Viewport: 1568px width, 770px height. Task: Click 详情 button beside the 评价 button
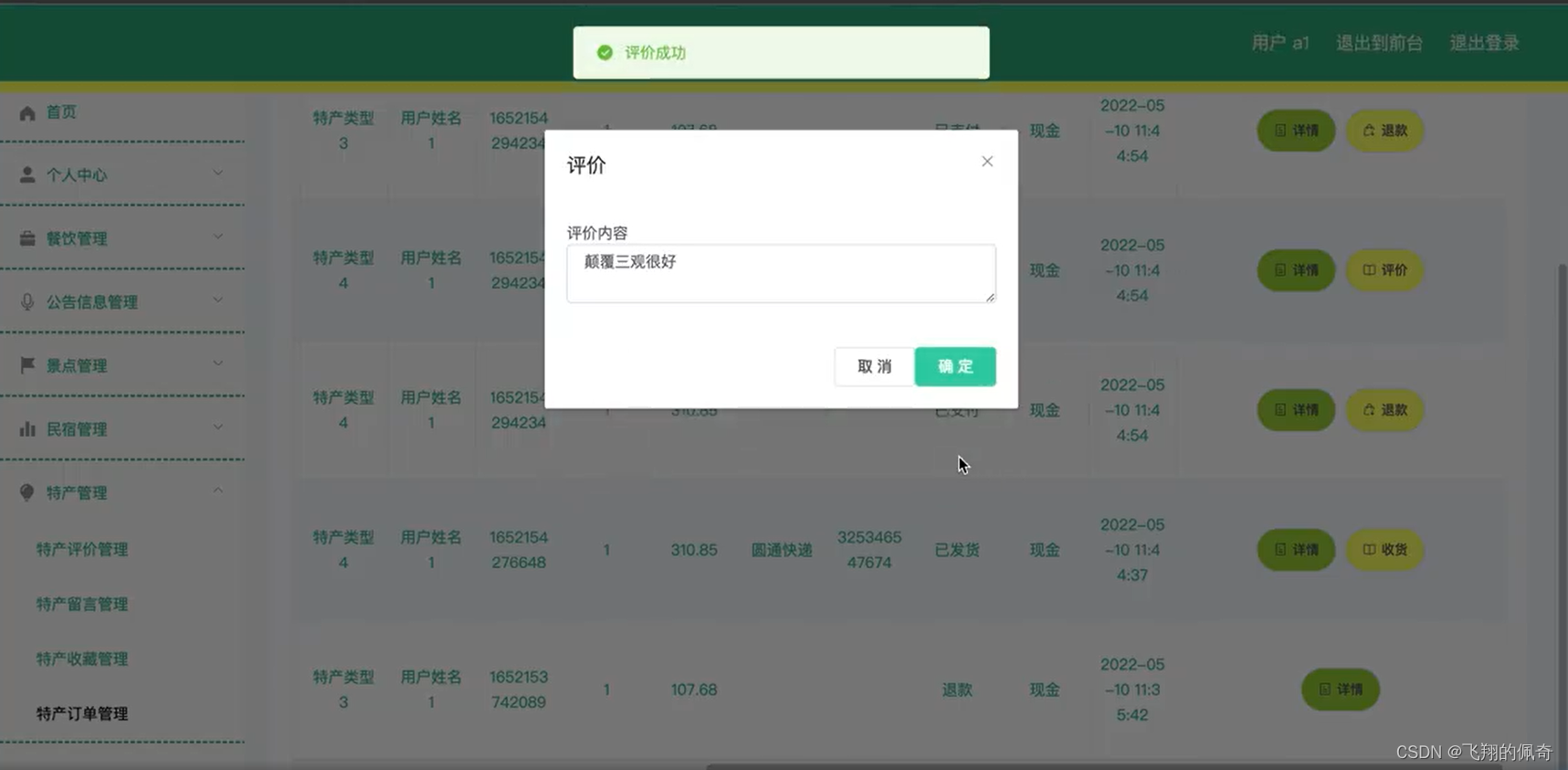[x=1296, y=270]
